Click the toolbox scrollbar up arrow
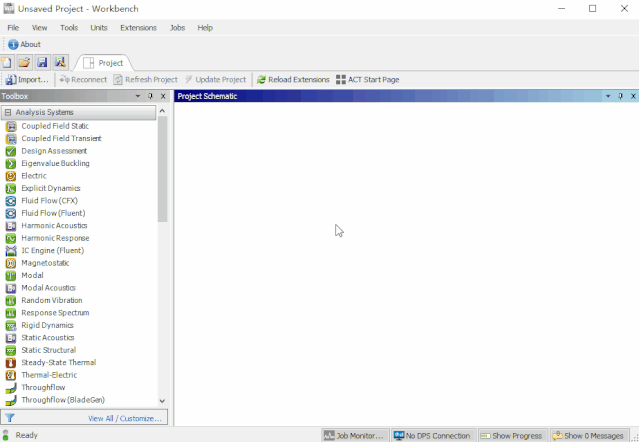639x442 pixels. point(162,111)
